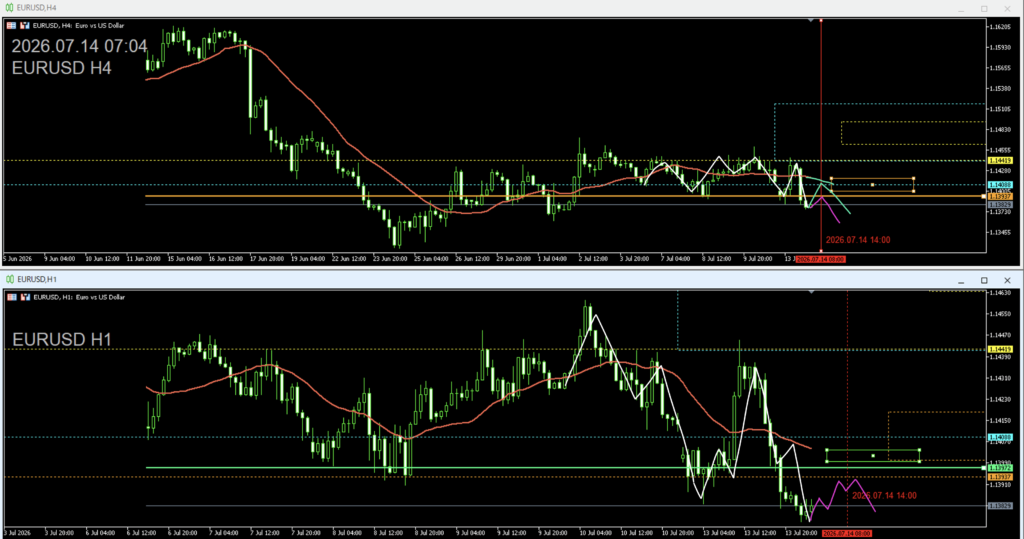The width and height of the screenshot is (1024, 539).
Task: Select the yellow 1.14419 price label on H4 chart
Action: pyautogui.click(x=1000, y=161)
